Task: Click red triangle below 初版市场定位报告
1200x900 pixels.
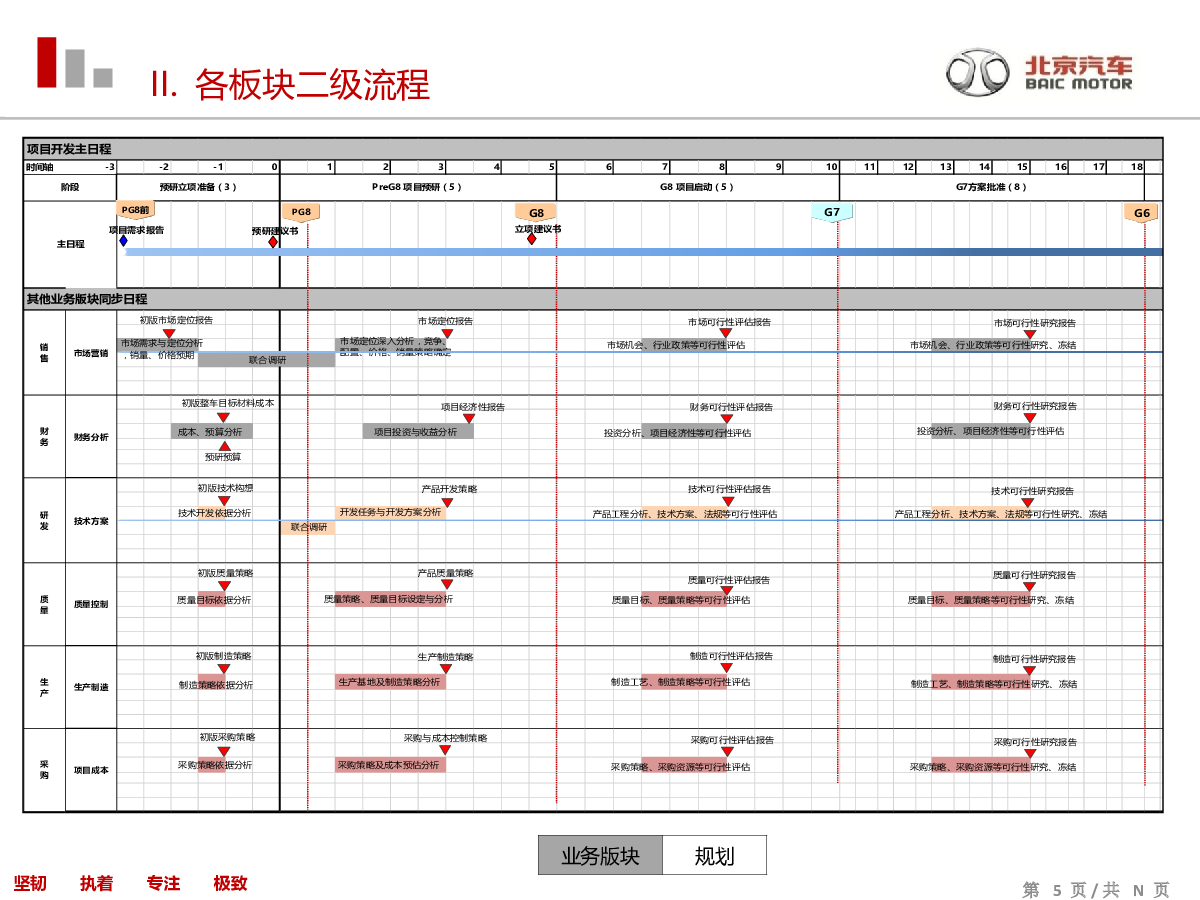Action: 169,333
